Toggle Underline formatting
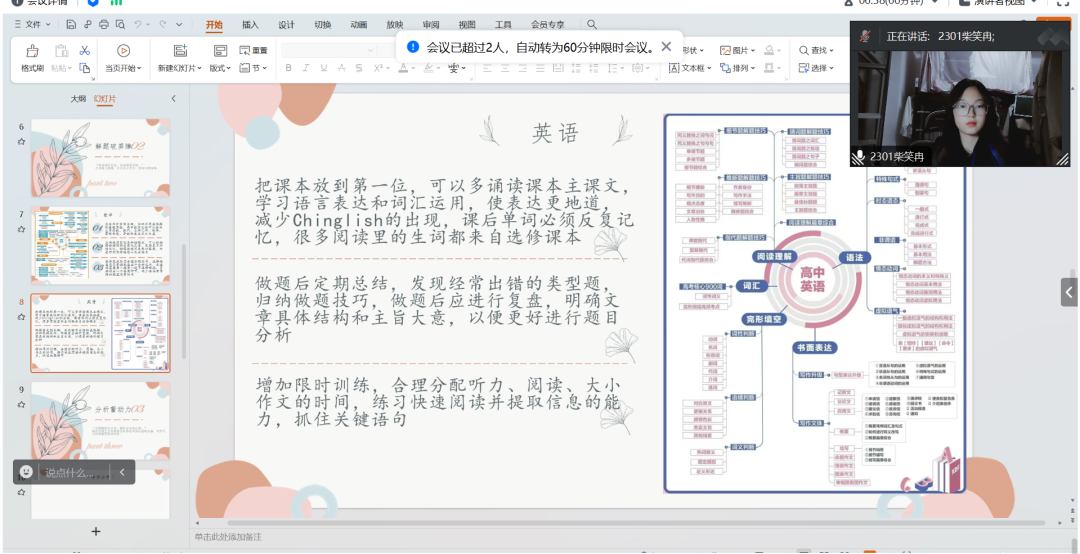 click(x=324, y=68)
